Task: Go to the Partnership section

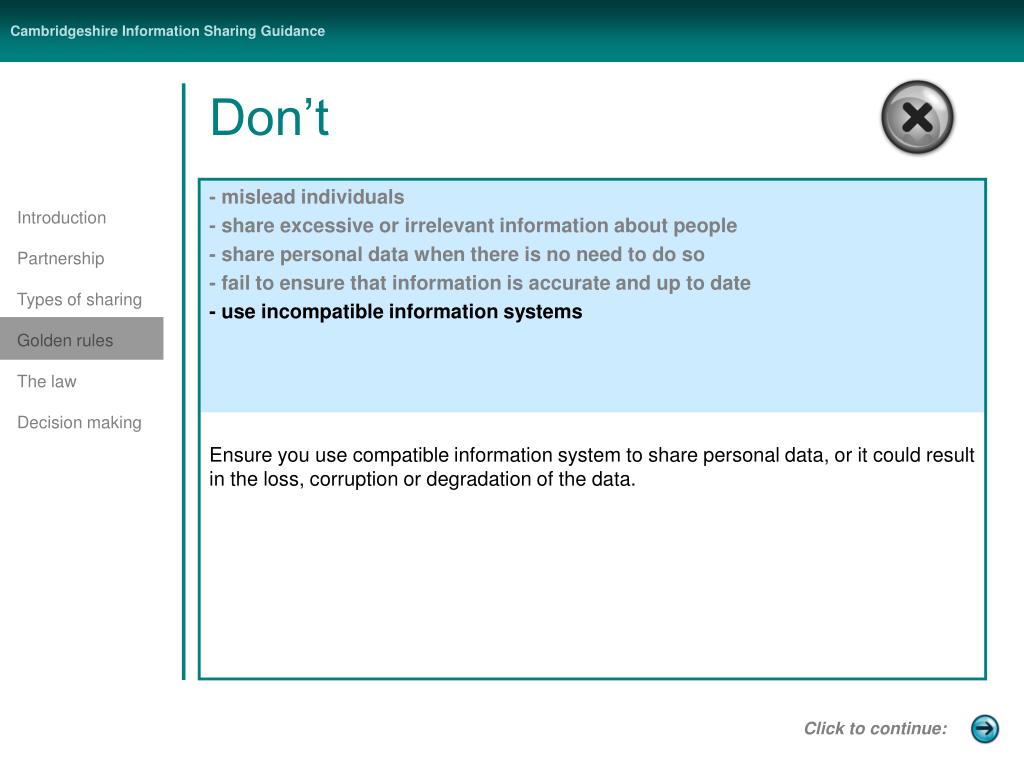Action: (x=61, y=259)
